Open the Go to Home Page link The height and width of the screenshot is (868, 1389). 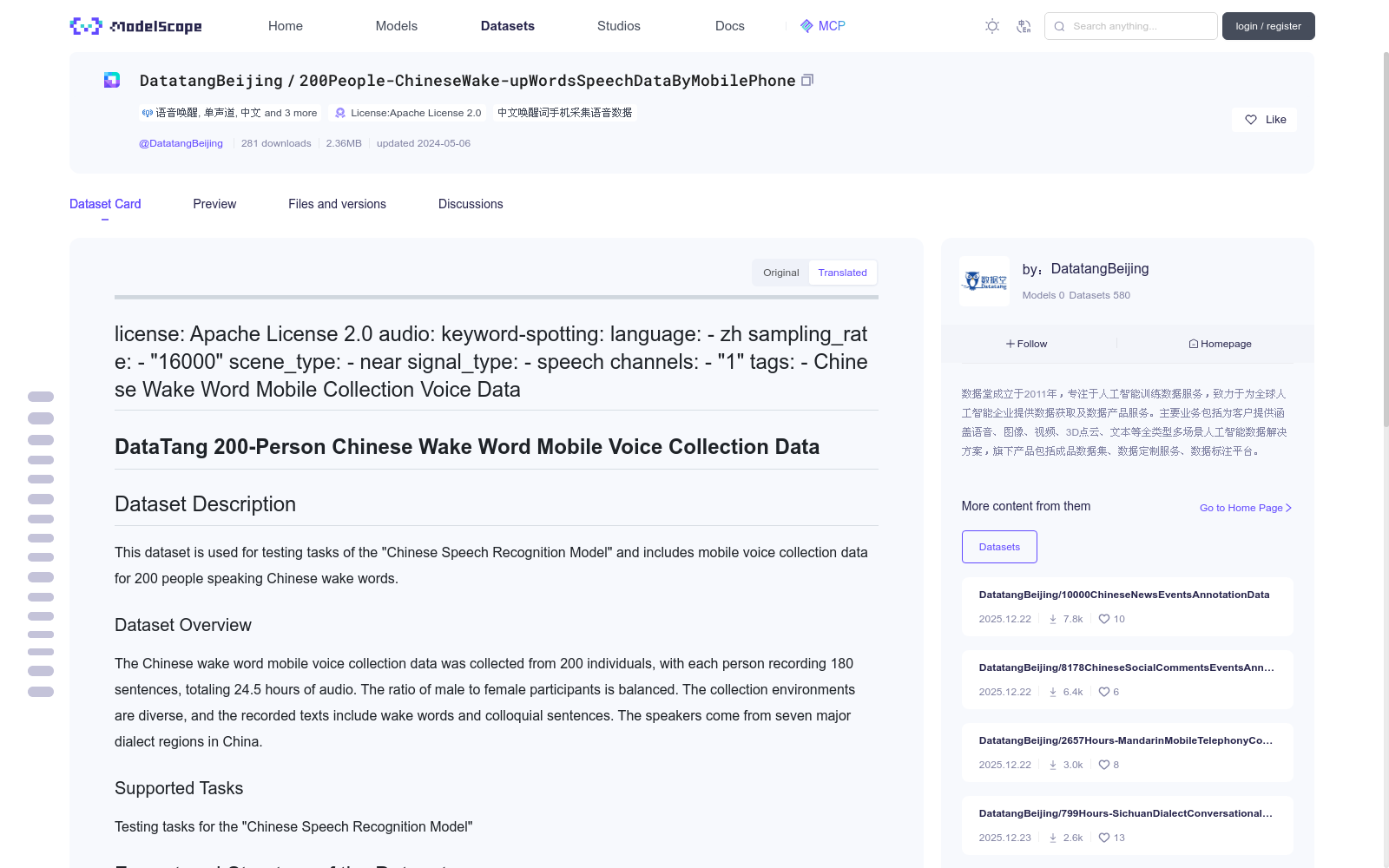pos(1246,508)
